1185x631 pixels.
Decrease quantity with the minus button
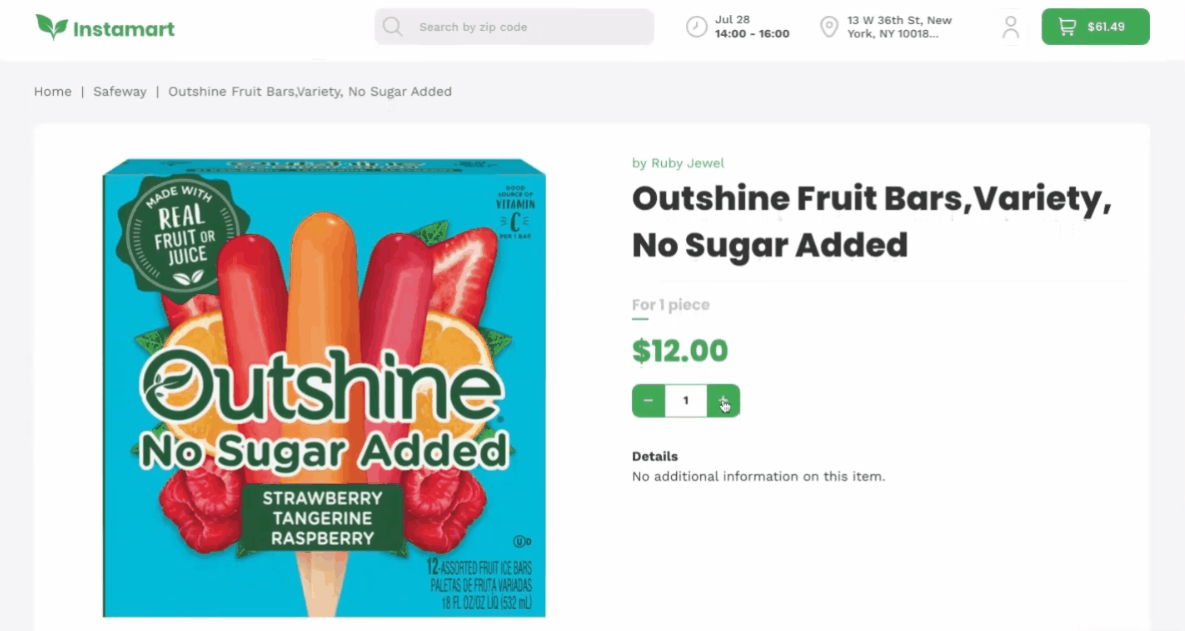tap(648, 401)
